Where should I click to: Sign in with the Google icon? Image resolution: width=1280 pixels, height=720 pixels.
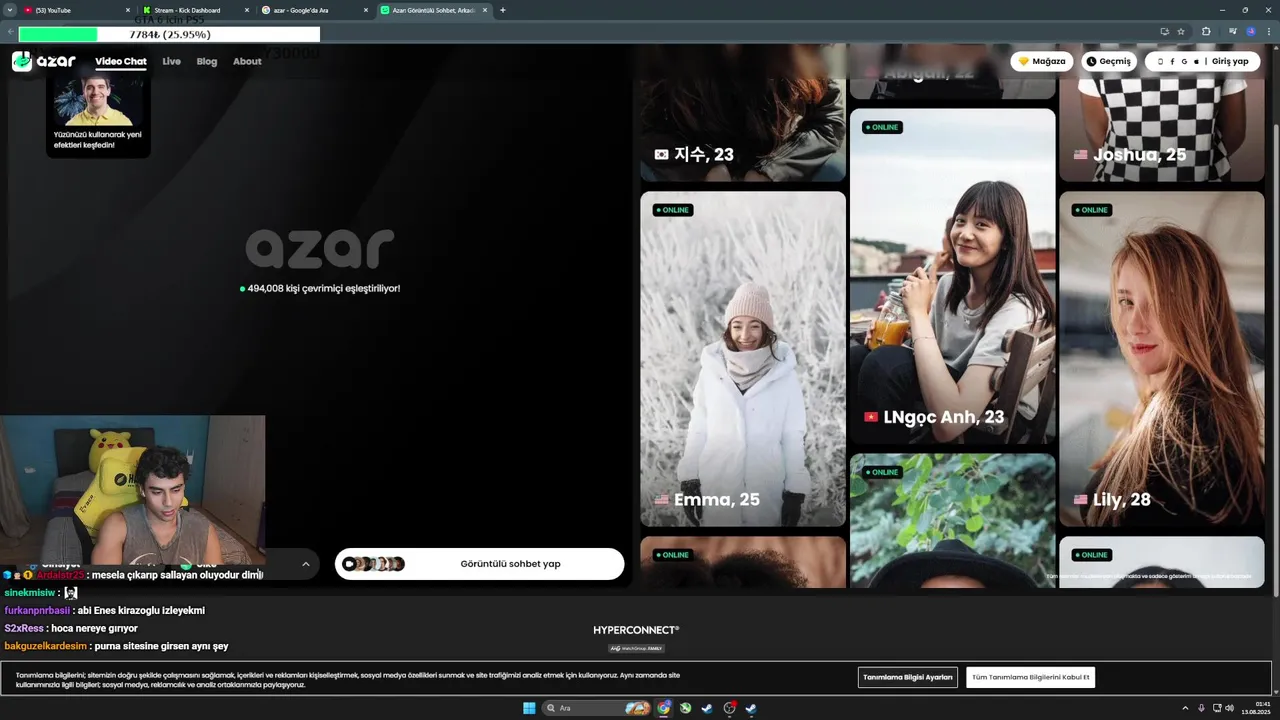1184,61
